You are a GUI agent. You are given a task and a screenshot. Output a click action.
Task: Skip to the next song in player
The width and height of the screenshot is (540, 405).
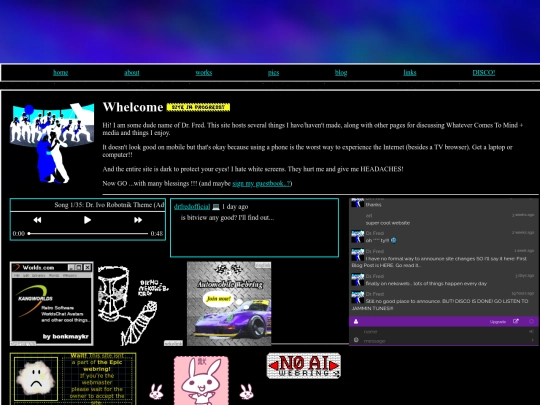coord(138,220)
